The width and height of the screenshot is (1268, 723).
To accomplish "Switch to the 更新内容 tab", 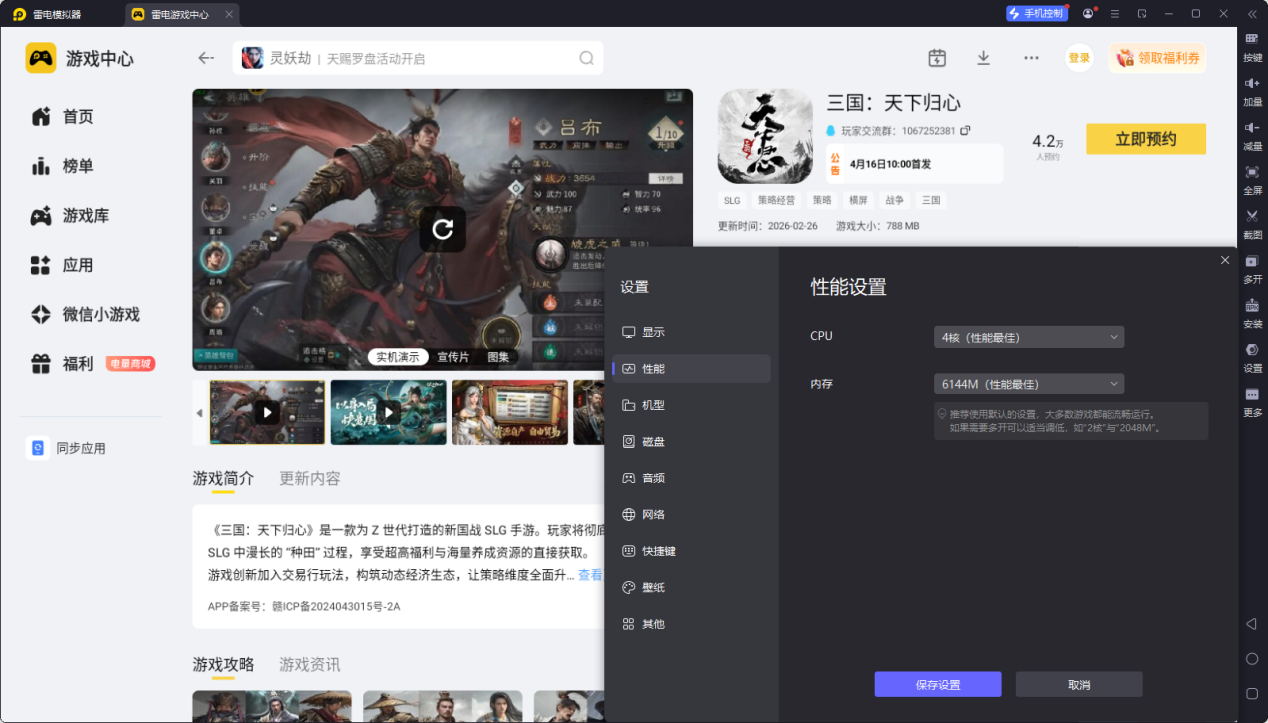I will pyautogui.click(x=310, y=478).
